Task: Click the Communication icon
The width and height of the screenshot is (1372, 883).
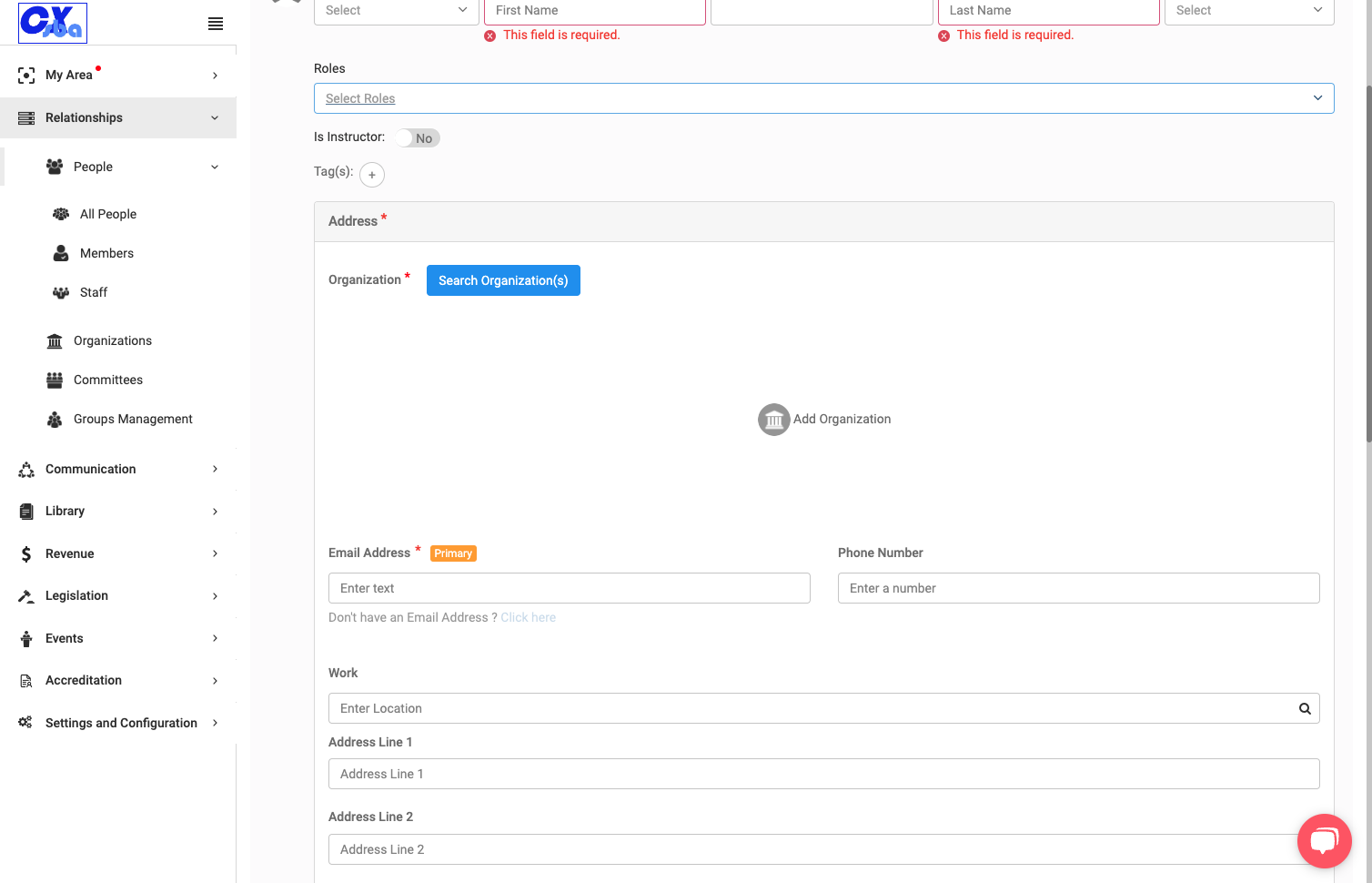Action: (26, 470)
